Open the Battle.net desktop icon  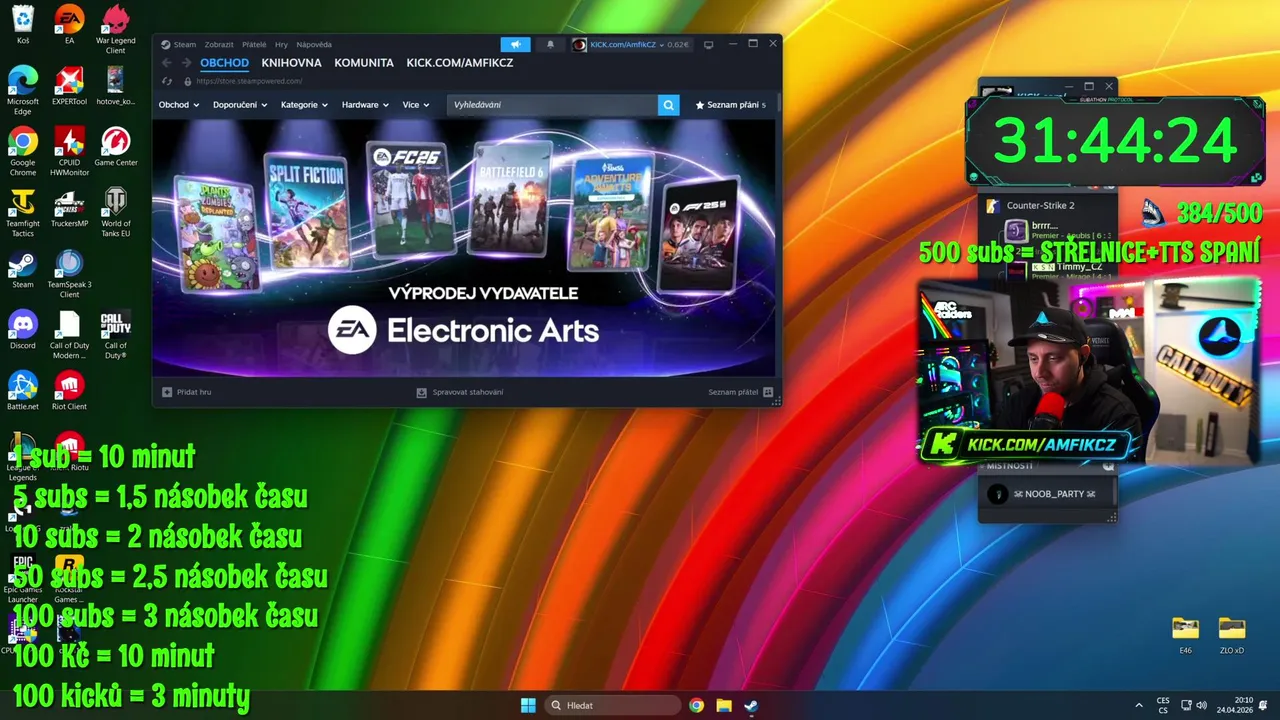[x=23, y=392]
